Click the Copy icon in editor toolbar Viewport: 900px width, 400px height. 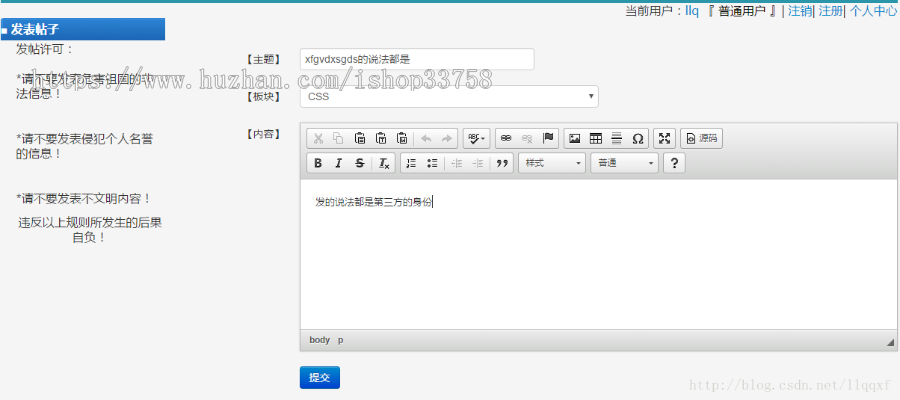(x=339, y=138)
